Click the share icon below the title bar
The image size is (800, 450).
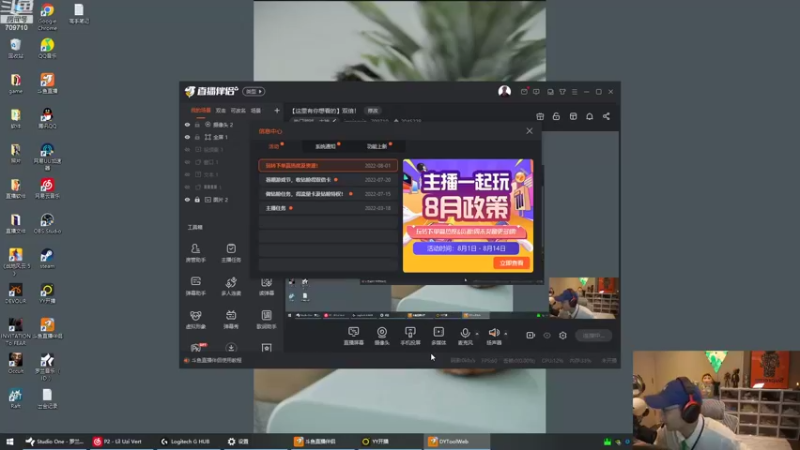pyautogui.click(x=606, y=116)
